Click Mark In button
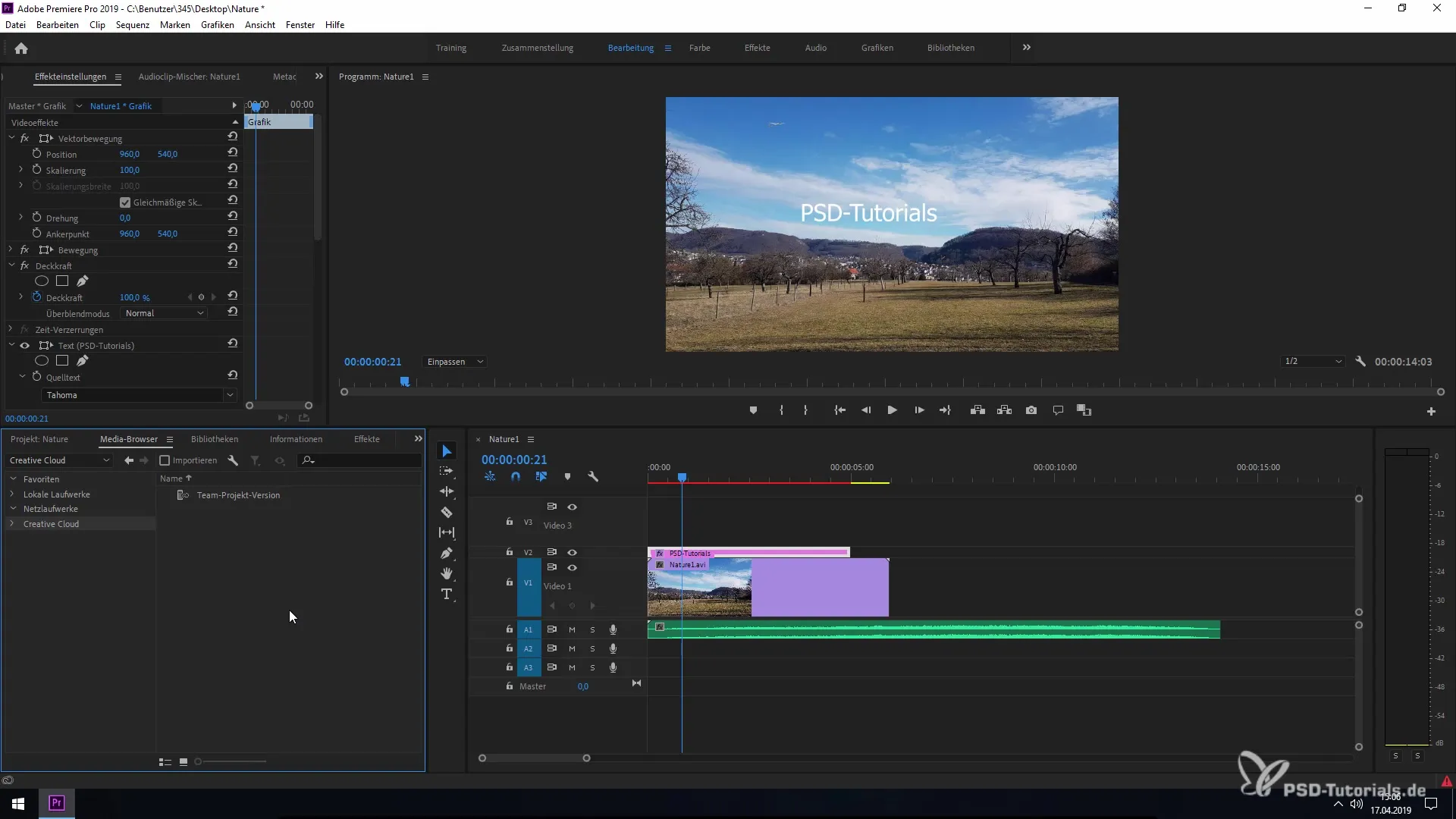Image resolution: width=1456 pixels, height=819 pixels. point(781,410)
